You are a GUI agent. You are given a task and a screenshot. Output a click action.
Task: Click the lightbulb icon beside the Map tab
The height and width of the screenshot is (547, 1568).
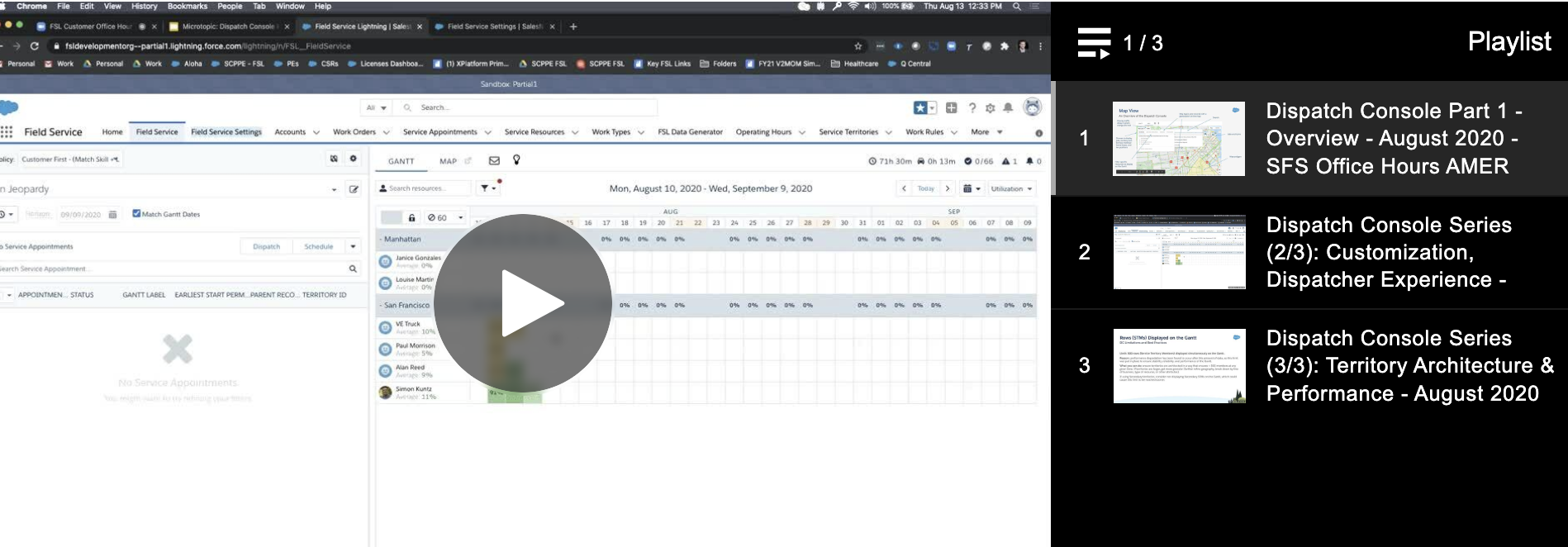(x=516, y=160)
